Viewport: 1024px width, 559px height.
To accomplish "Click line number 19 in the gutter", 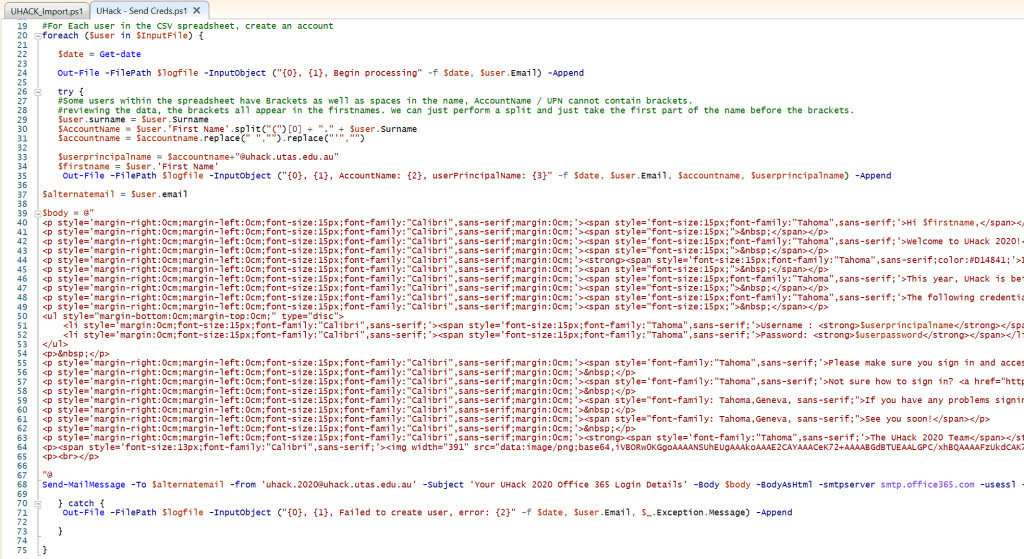I will pos(20,26).
